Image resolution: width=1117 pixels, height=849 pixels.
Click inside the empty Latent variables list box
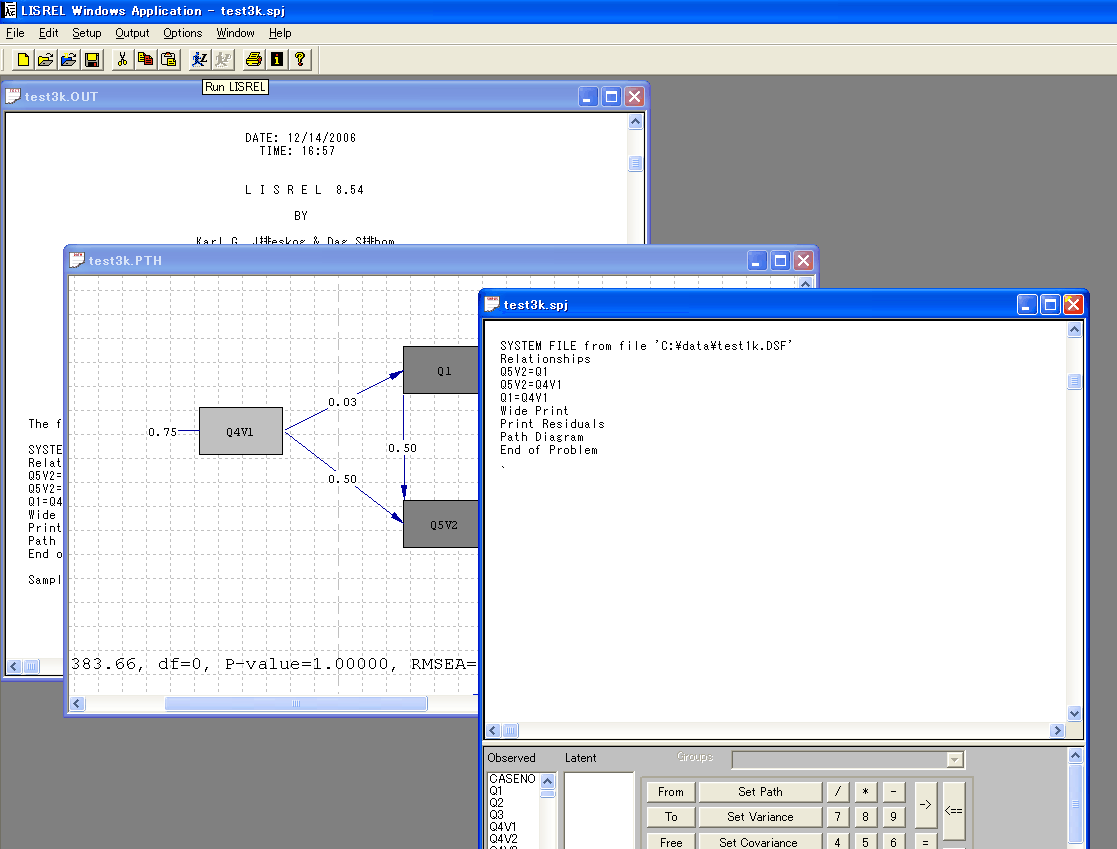coord(599,811)
